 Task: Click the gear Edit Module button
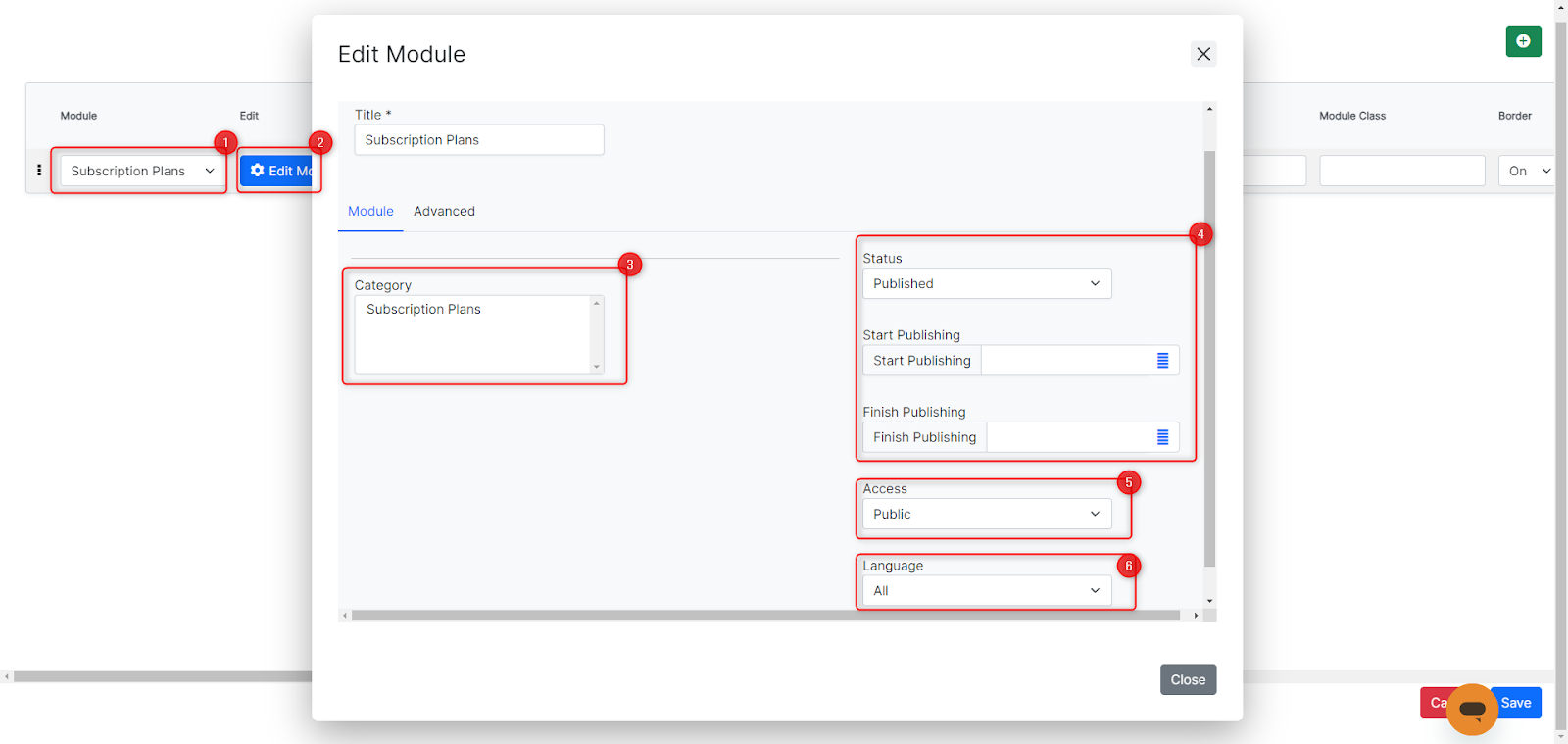278,171
